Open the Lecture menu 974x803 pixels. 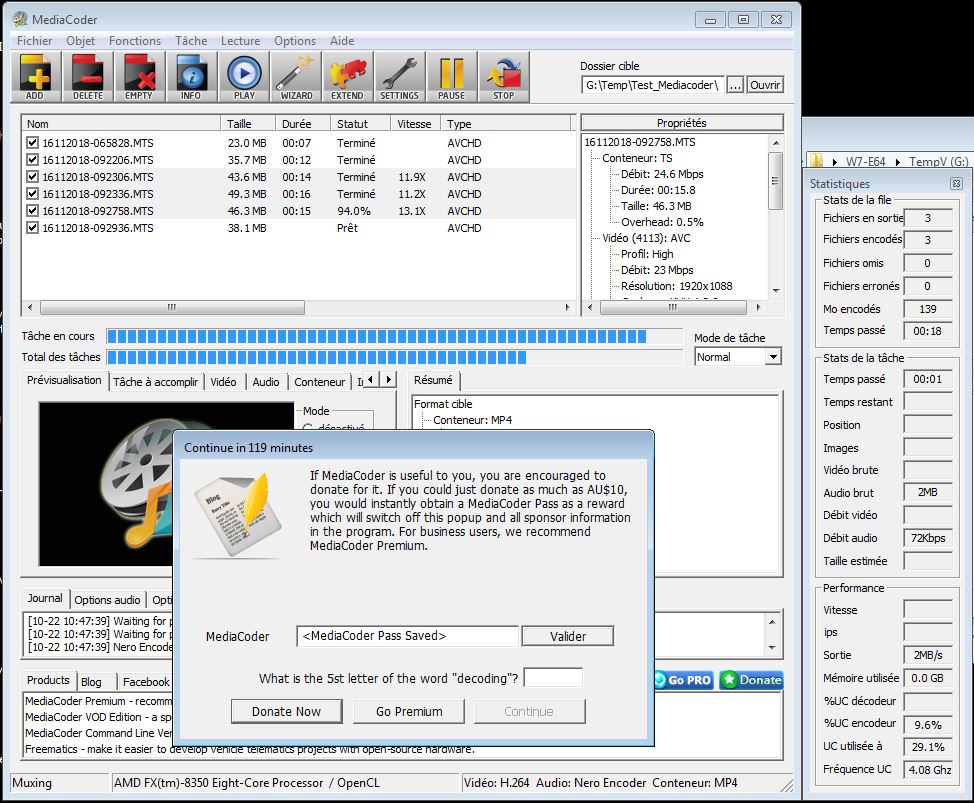(x=240, y=41)
